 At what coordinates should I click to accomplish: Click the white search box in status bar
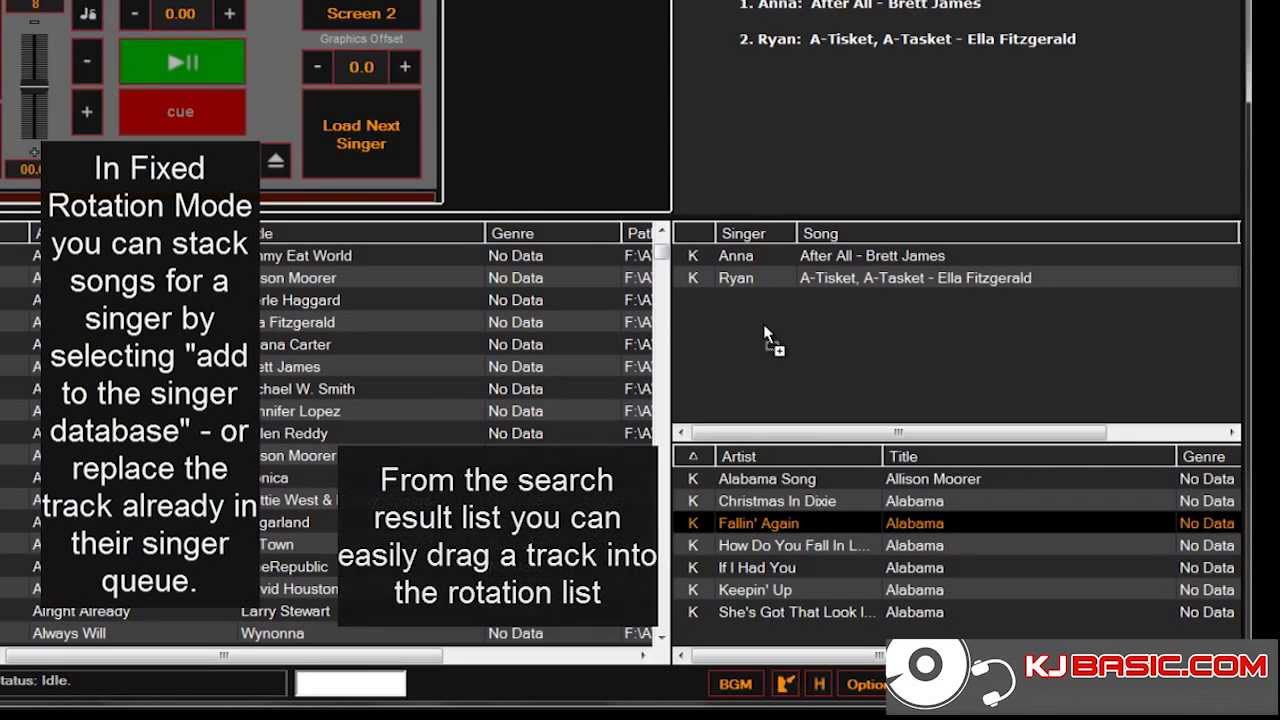point(351,683)
